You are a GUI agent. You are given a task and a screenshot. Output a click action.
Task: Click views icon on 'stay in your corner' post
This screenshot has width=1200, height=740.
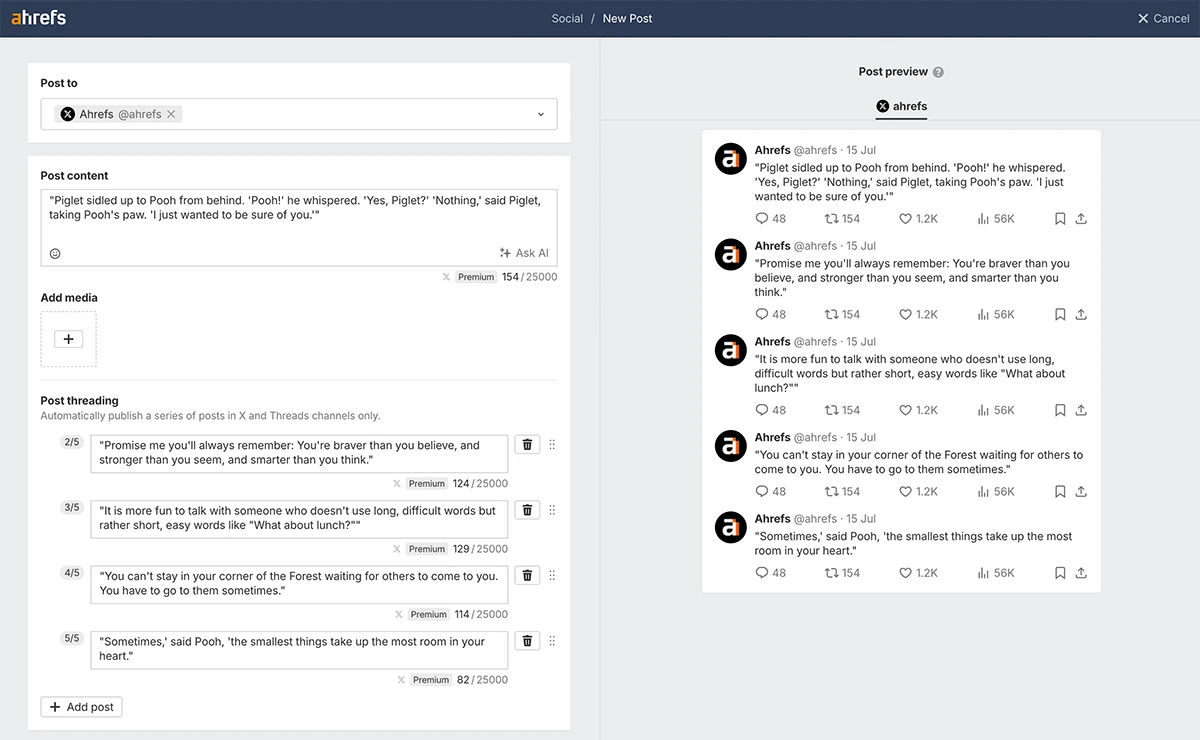coord(982,492)
